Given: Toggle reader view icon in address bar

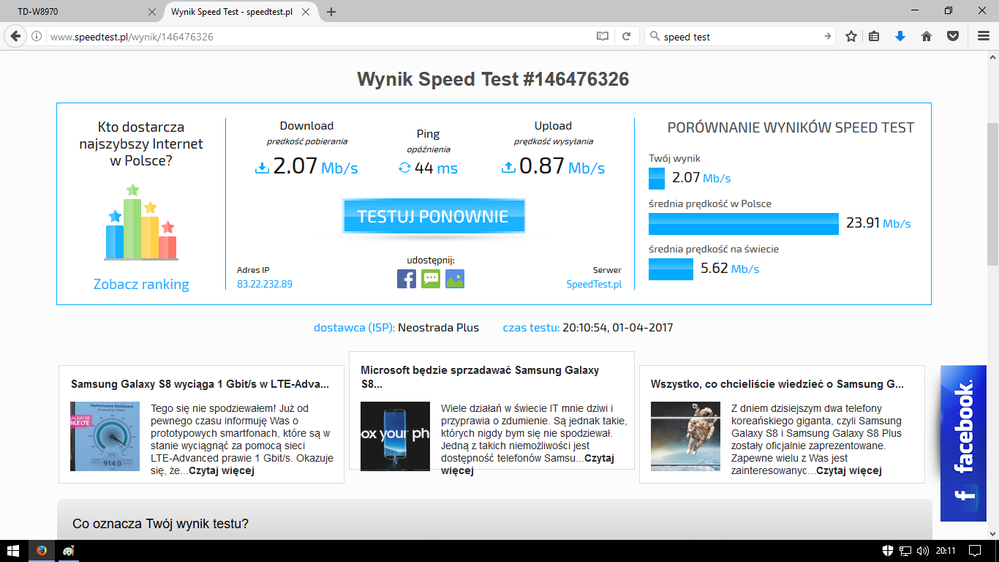Looking at the screenshot, I should (x=602, y=36).
